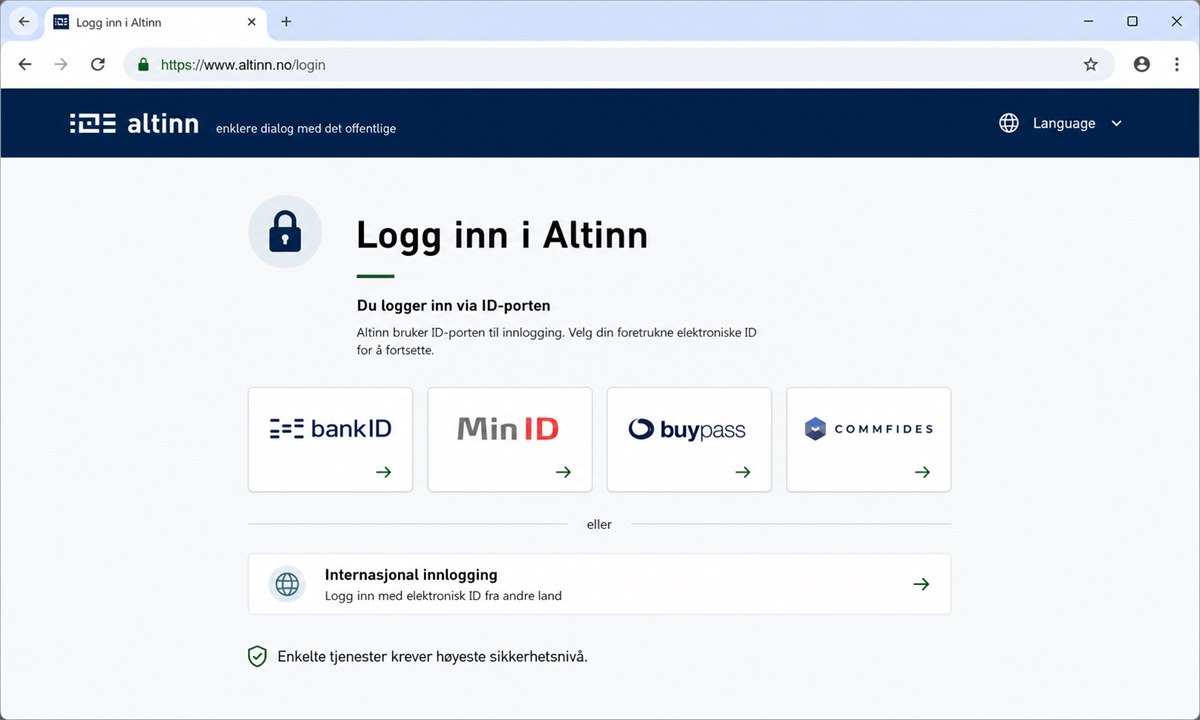This screenshot has height=720, width=1200.
Task: View site security padlock info
Action: [143, 64]
